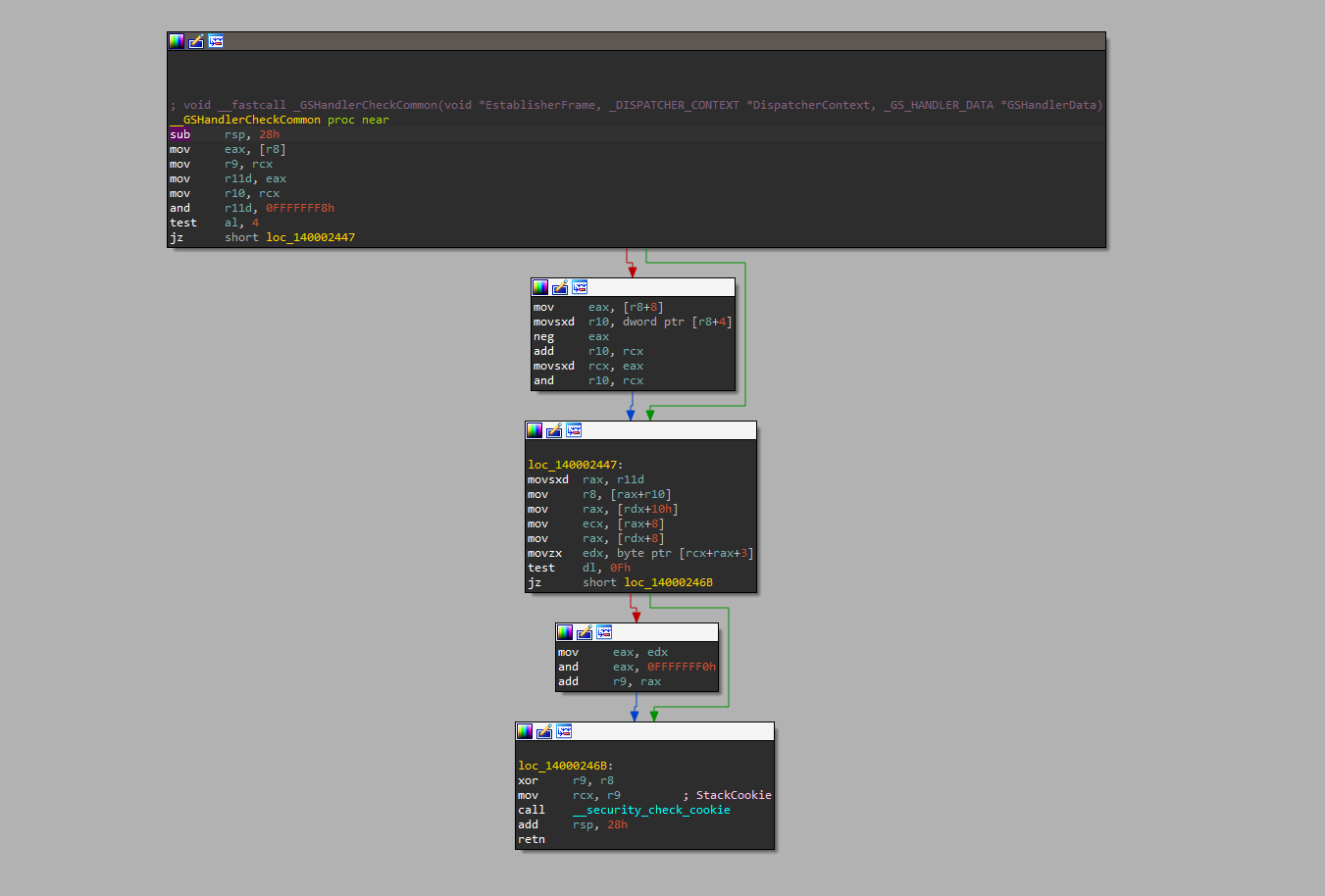
Task: Group nodes icon on loc_14000246B block
Action: [x=564, y=731]
